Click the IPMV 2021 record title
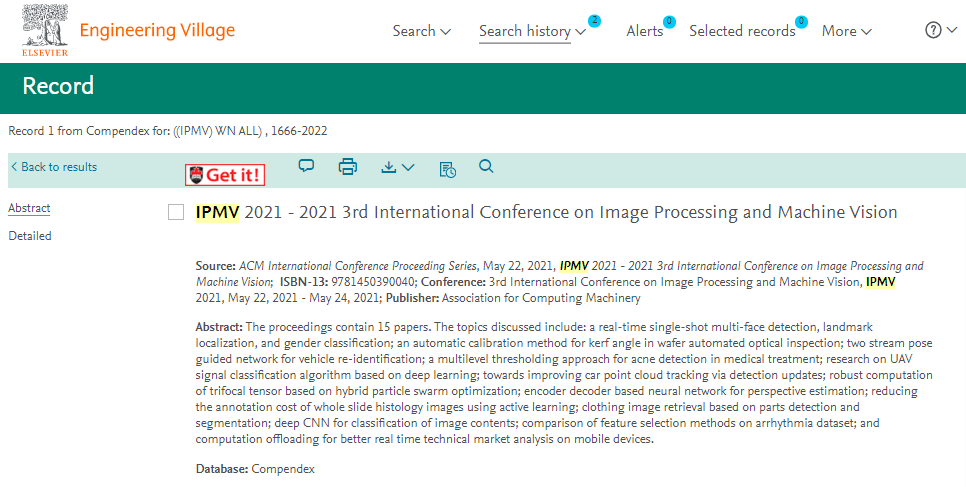The width and height of the screenshot is (966, 487). pyautogui.click(x=546, y=212)
